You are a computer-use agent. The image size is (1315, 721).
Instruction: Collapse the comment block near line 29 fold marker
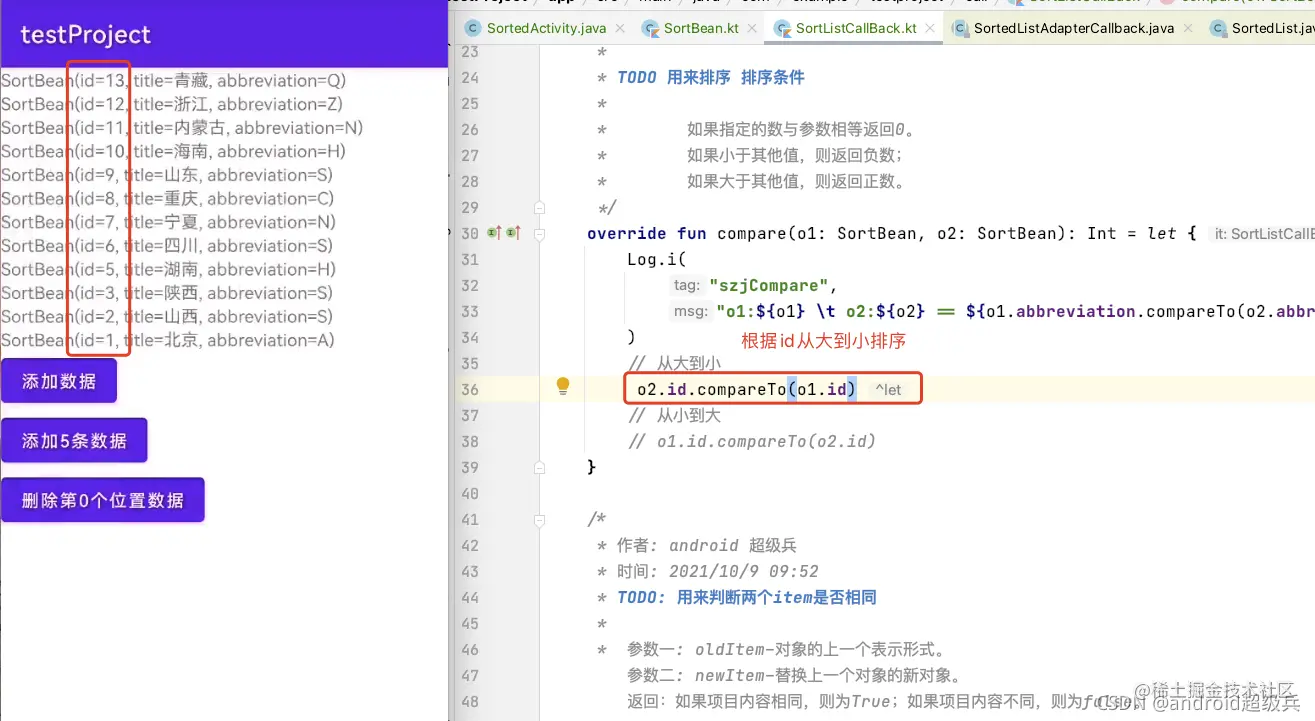pos(539,207)
